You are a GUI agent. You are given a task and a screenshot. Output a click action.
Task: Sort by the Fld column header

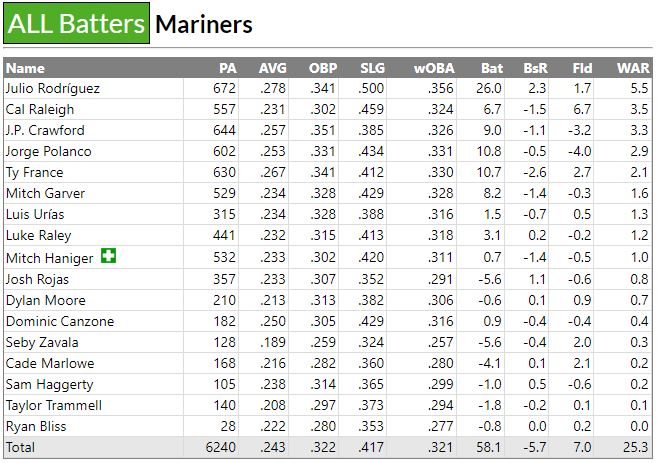coord(582,68)
